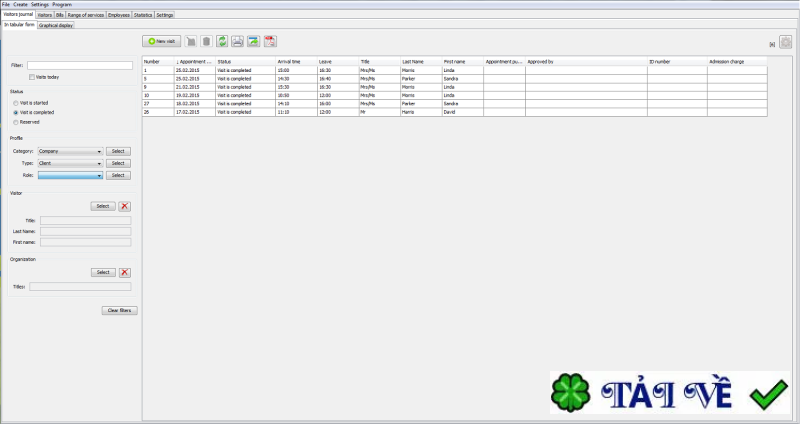
Task: Click the visitor Last Name field
Action: coord(86,232)
